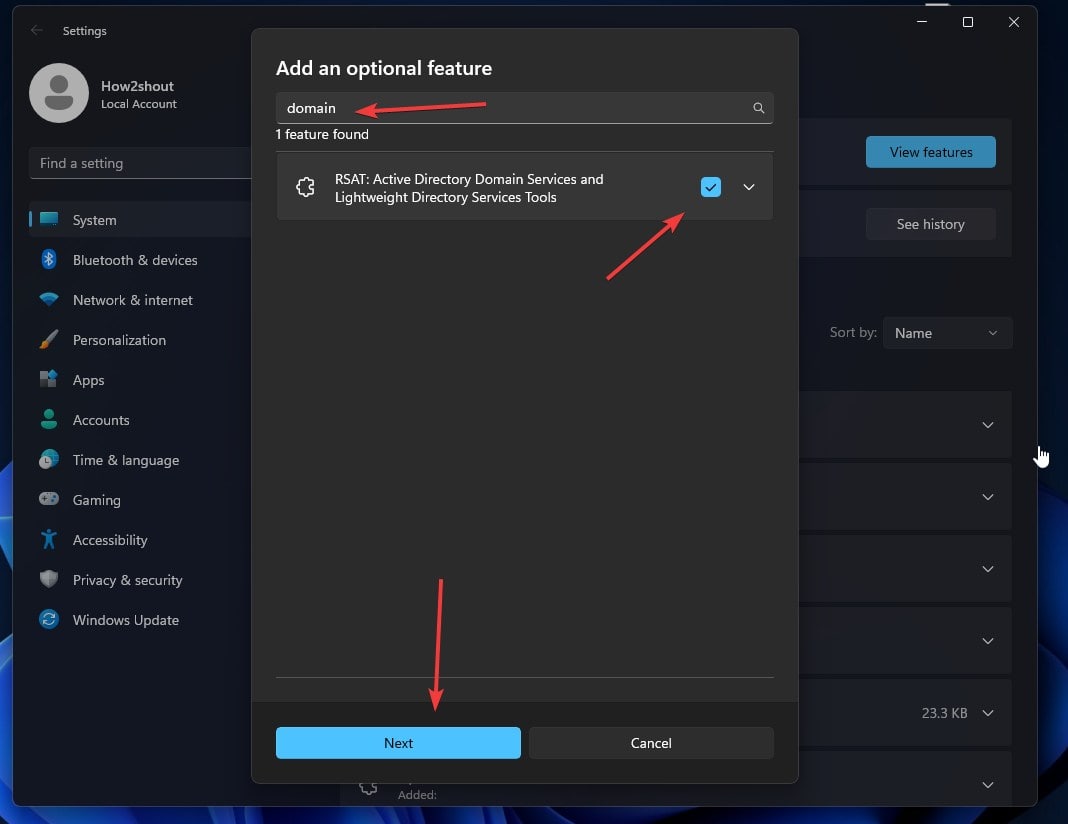
Task: Select Accessibility in the sidebar
Action: pyautogui.click(x=140, y=539)
